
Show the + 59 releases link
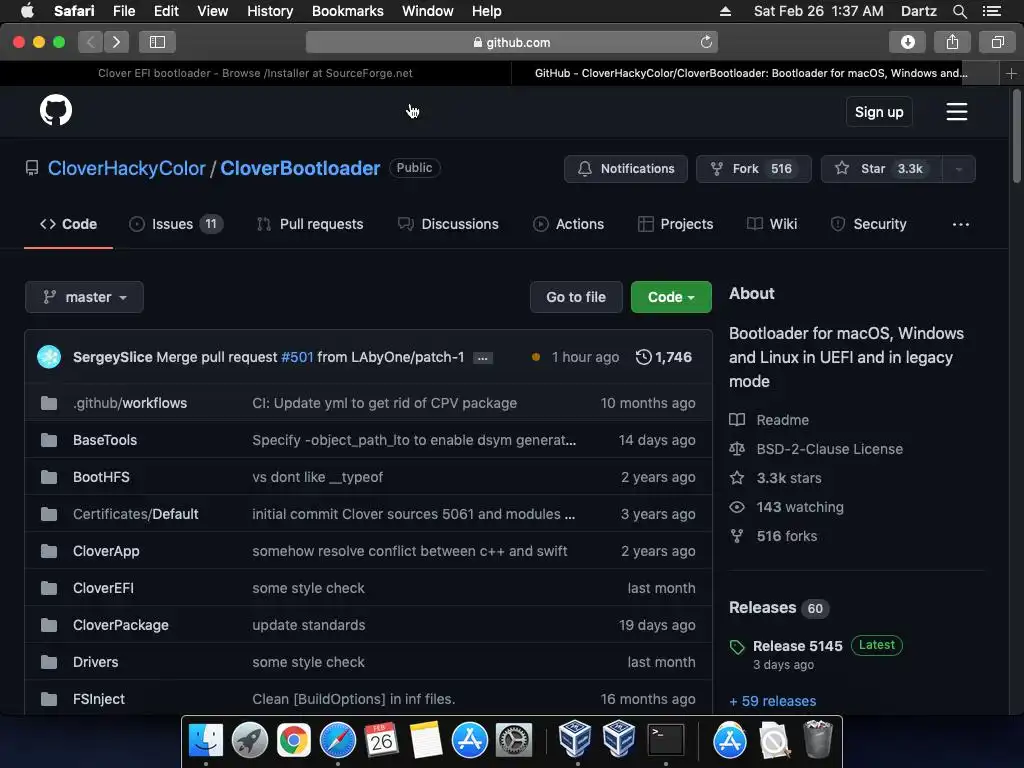click(x=773, y=701)
